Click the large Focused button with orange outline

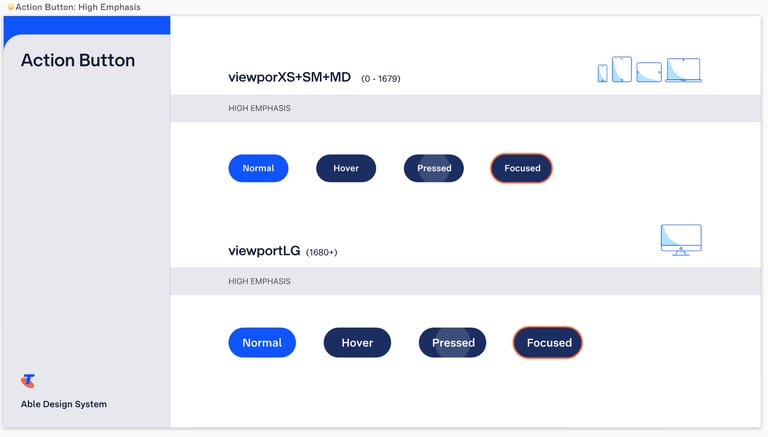548,342
